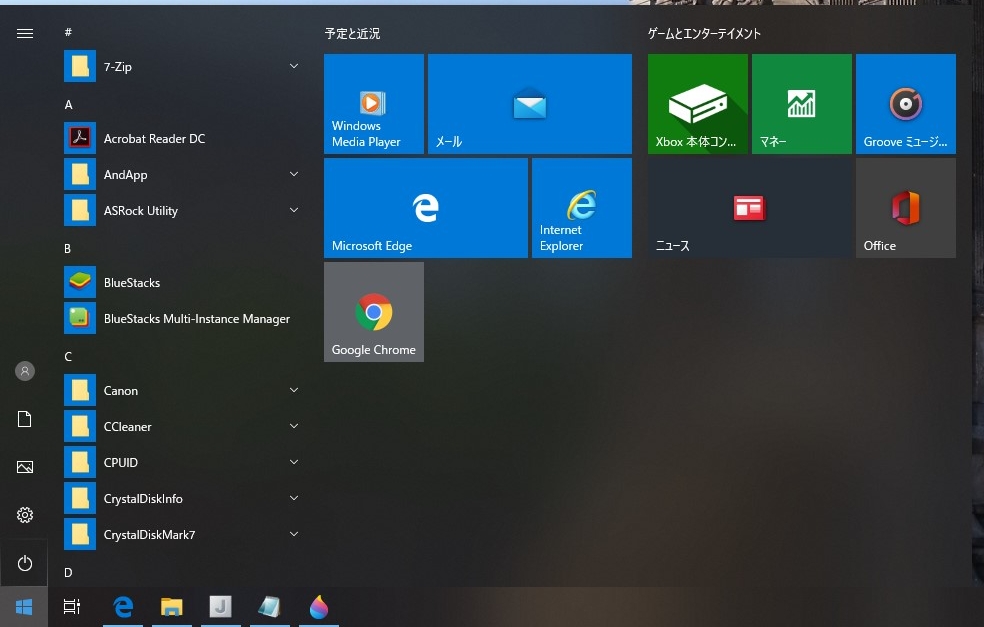Expand the Canon folder chevron
The height and width of the screenshot is (627, 984).
point(294,390)
